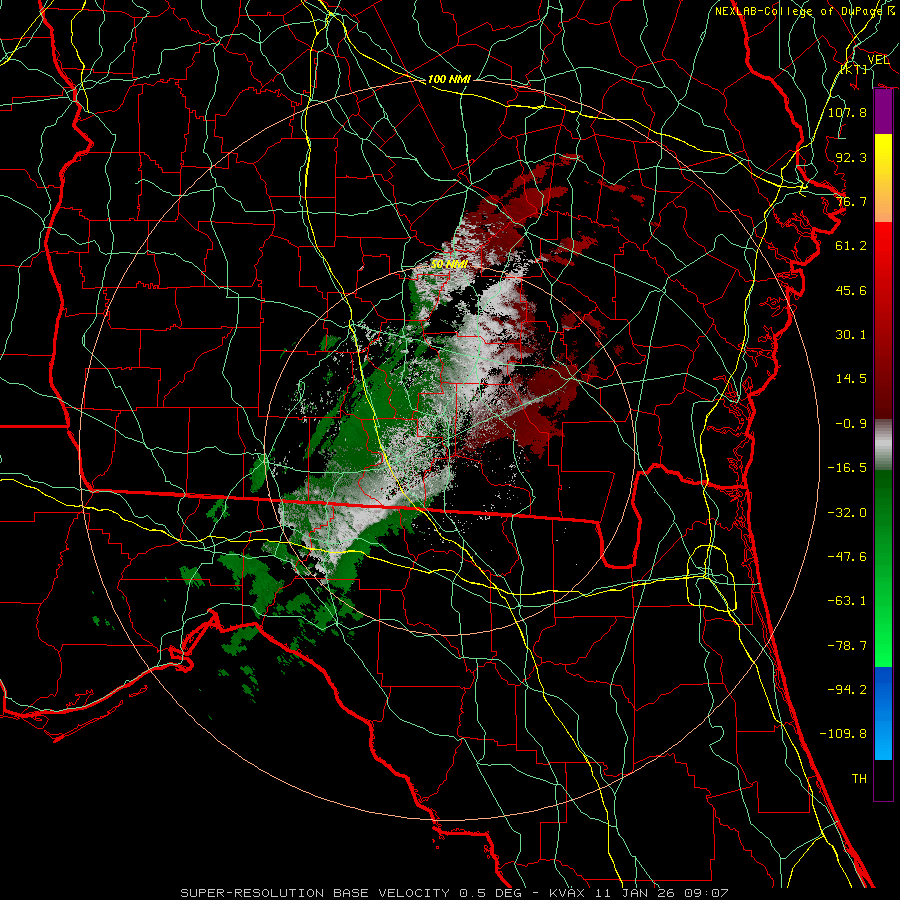This screenshot has height=900, width=900.
Task: Click the -47.6 legend value
Action: click(x=847, y=557)
